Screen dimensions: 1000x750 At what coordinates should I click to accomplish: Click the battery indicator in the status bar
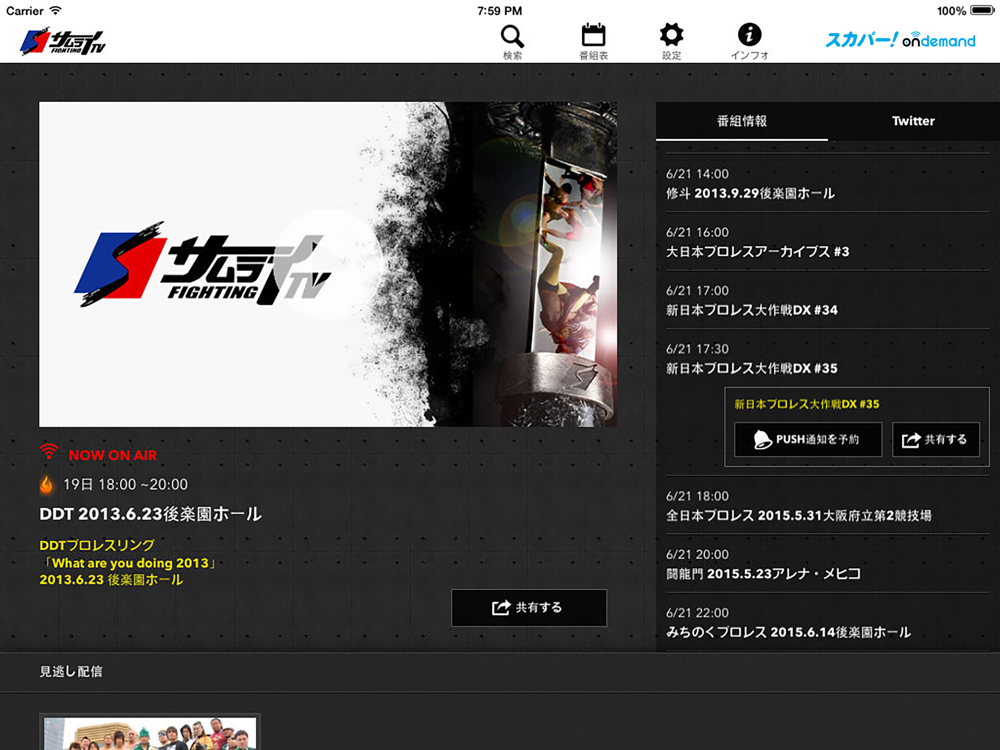pos(982,10)
